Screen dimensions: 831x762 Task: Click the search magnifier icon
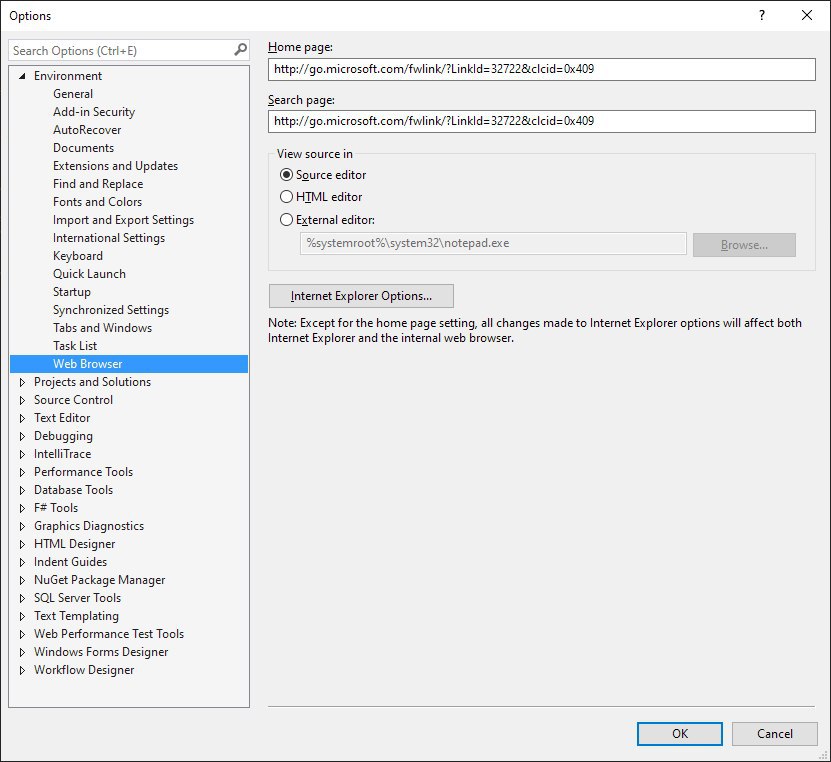(x=240, y=50)
